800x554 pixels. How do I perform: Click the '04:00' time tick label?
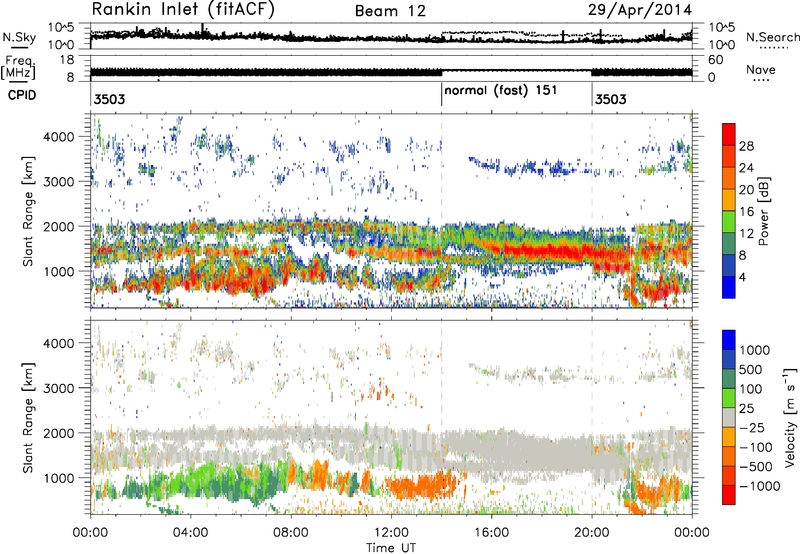point(190,533)
